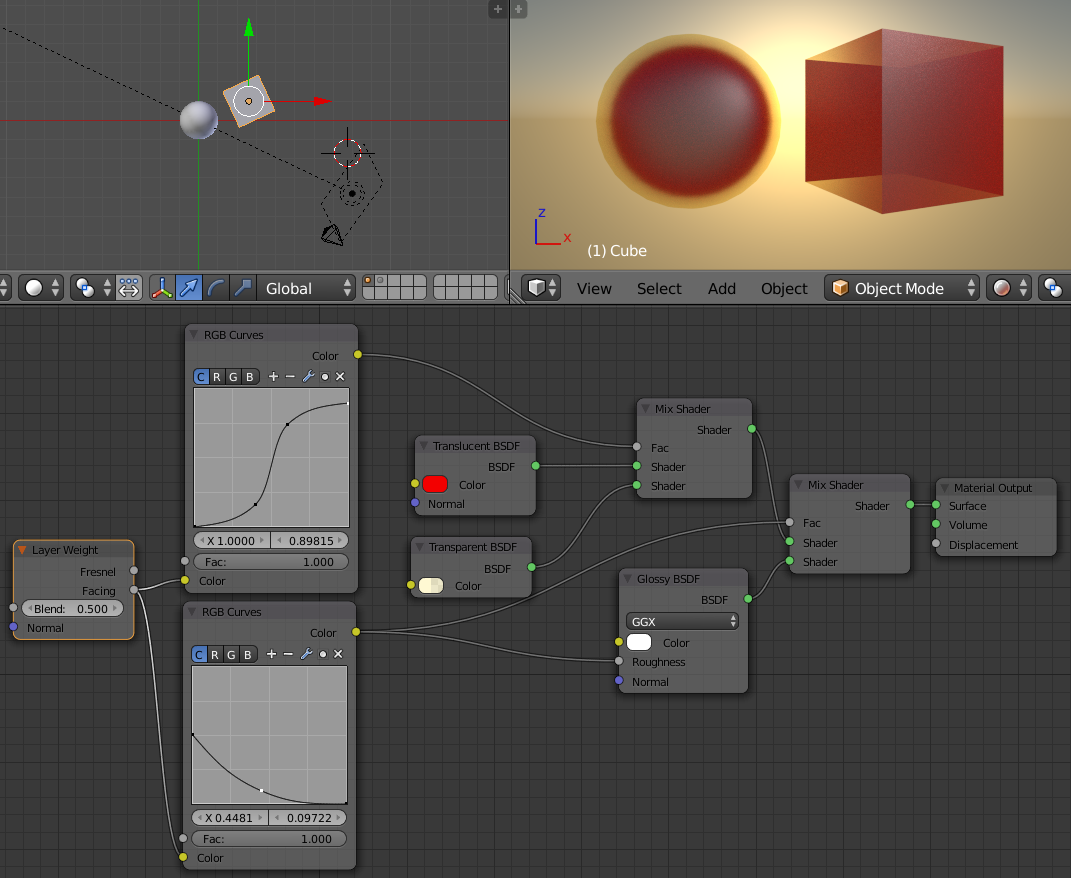Open the Add menu

(721, 288)
